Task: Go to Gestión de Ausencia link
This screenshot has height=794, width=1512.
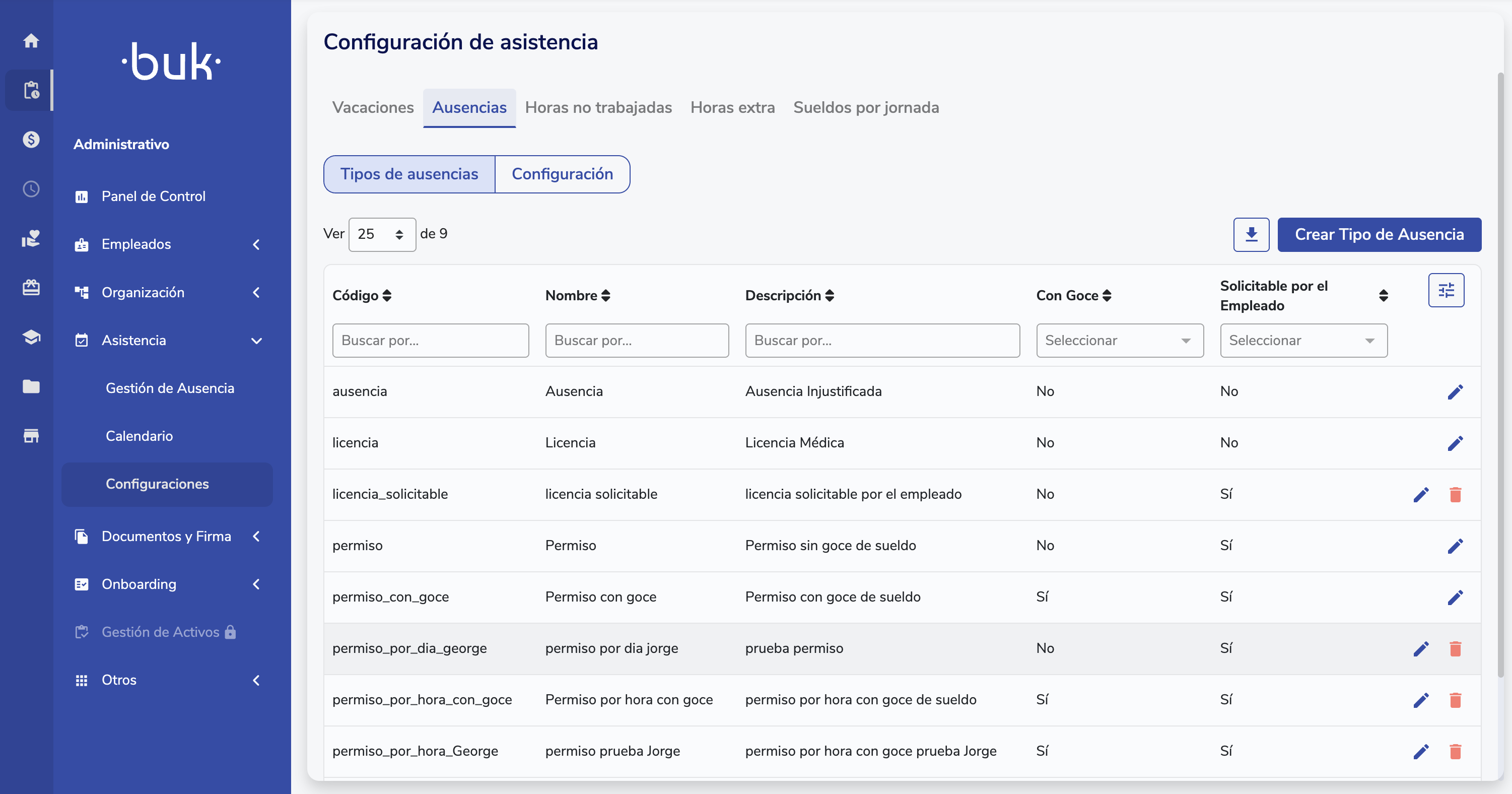Action: click(170, 388)
